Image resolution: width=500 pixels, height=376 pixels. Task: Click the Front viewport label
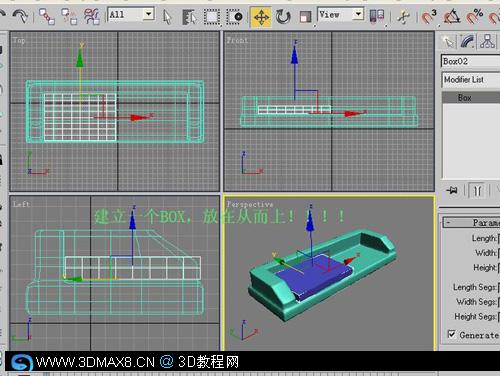[237, 40]
